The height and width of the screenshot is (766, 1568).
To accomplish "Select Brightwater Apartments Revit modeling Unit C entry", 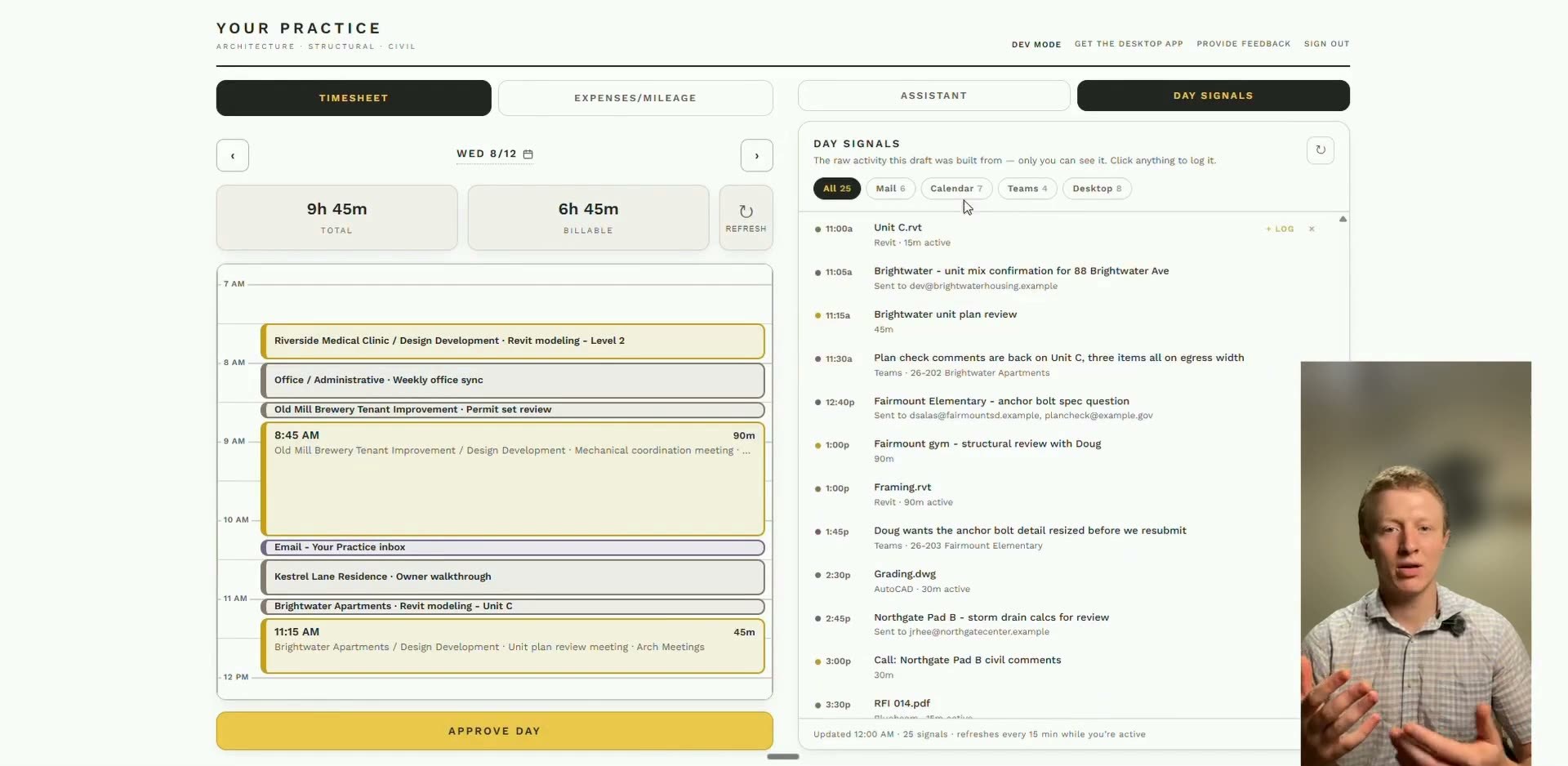I will [513, 606].
